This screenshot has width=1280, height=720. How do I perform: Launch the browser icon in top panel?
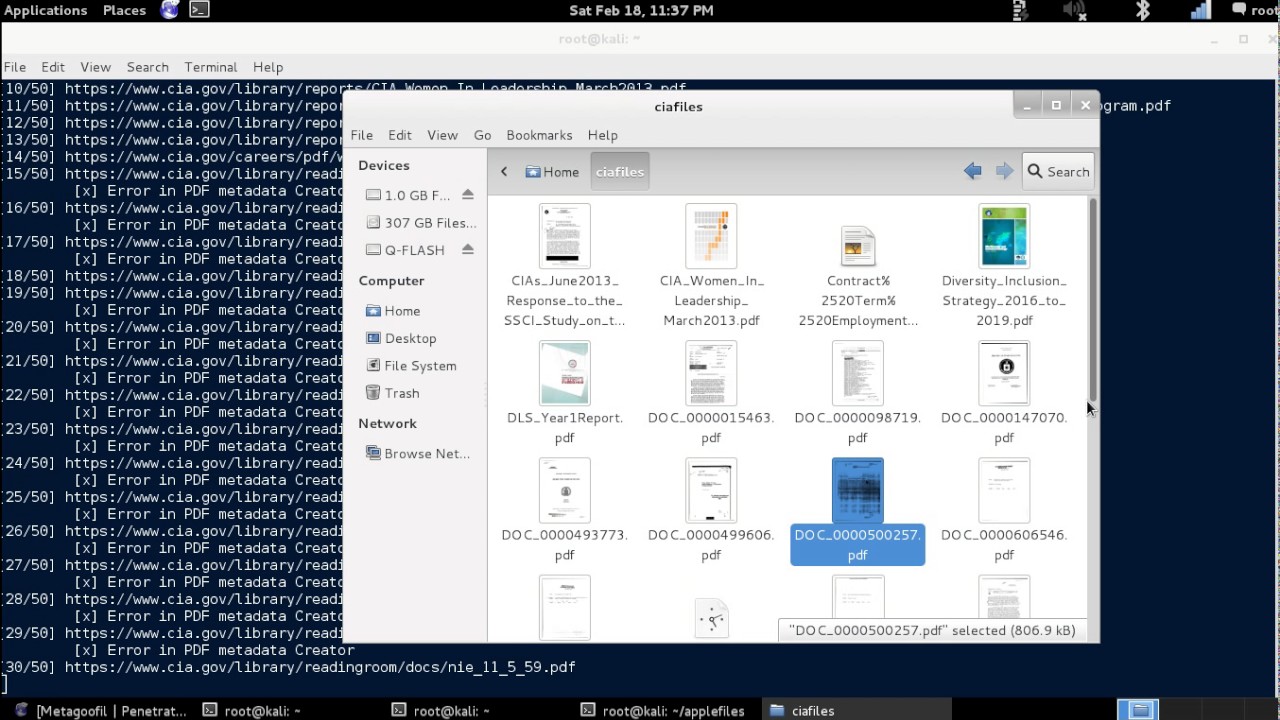pos(170,10)
